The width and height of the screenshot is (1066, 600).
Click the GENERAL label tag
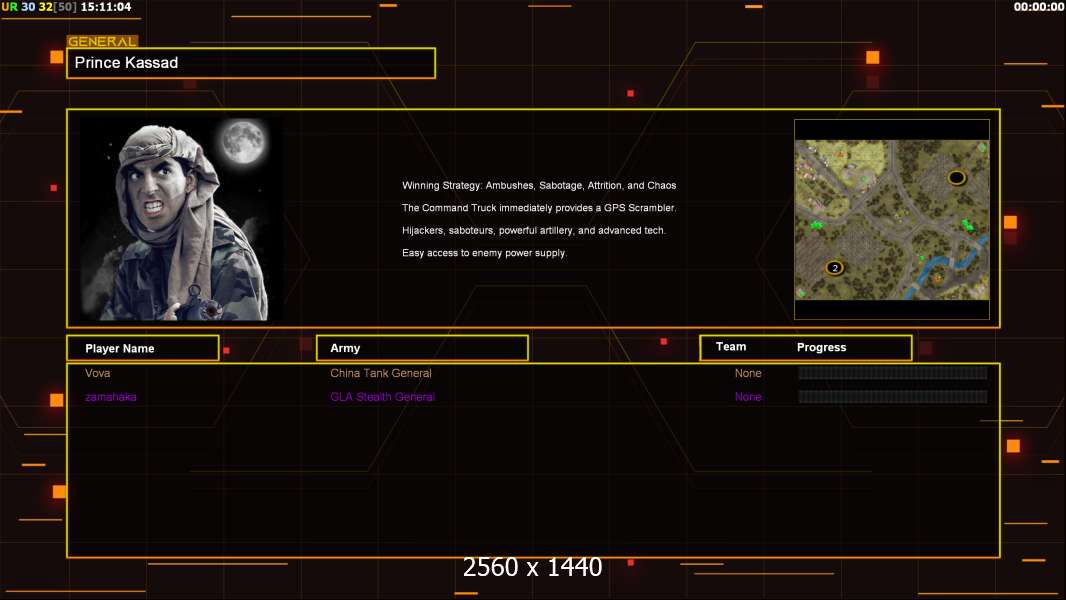point(101,42)
